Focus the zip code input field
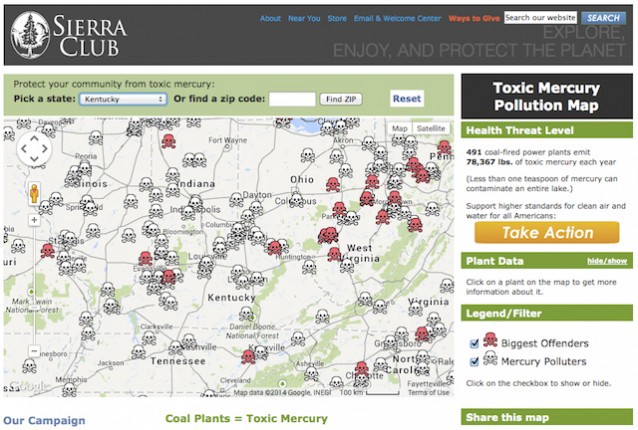638x430 pixels. click(292, 99)
